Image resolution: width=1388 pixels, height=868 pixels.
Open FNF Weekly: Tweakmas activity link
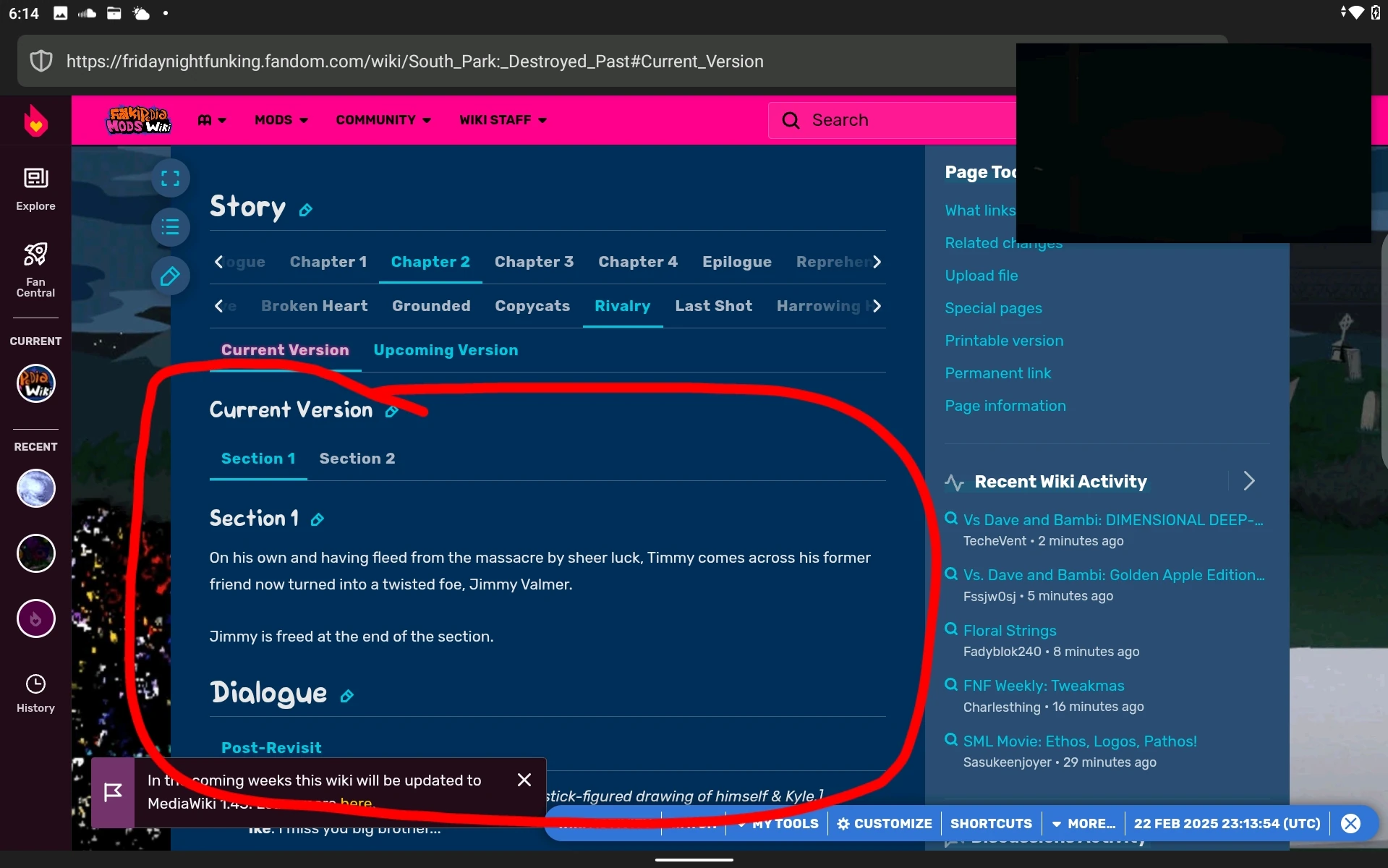pyautogui.click(x=1044, y=686)
